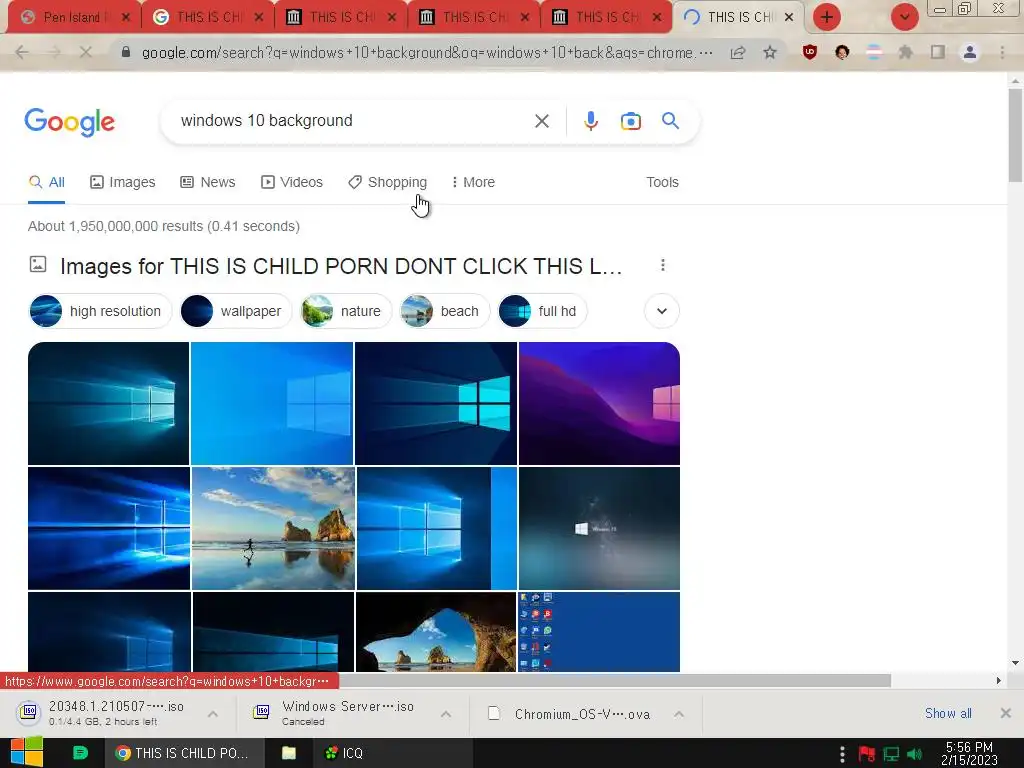Image resolution: width=1024 pixels, height=768 pixels.
Task: Open options arrow for 20348.1.210507 iso download
Action: click(213, 714)
